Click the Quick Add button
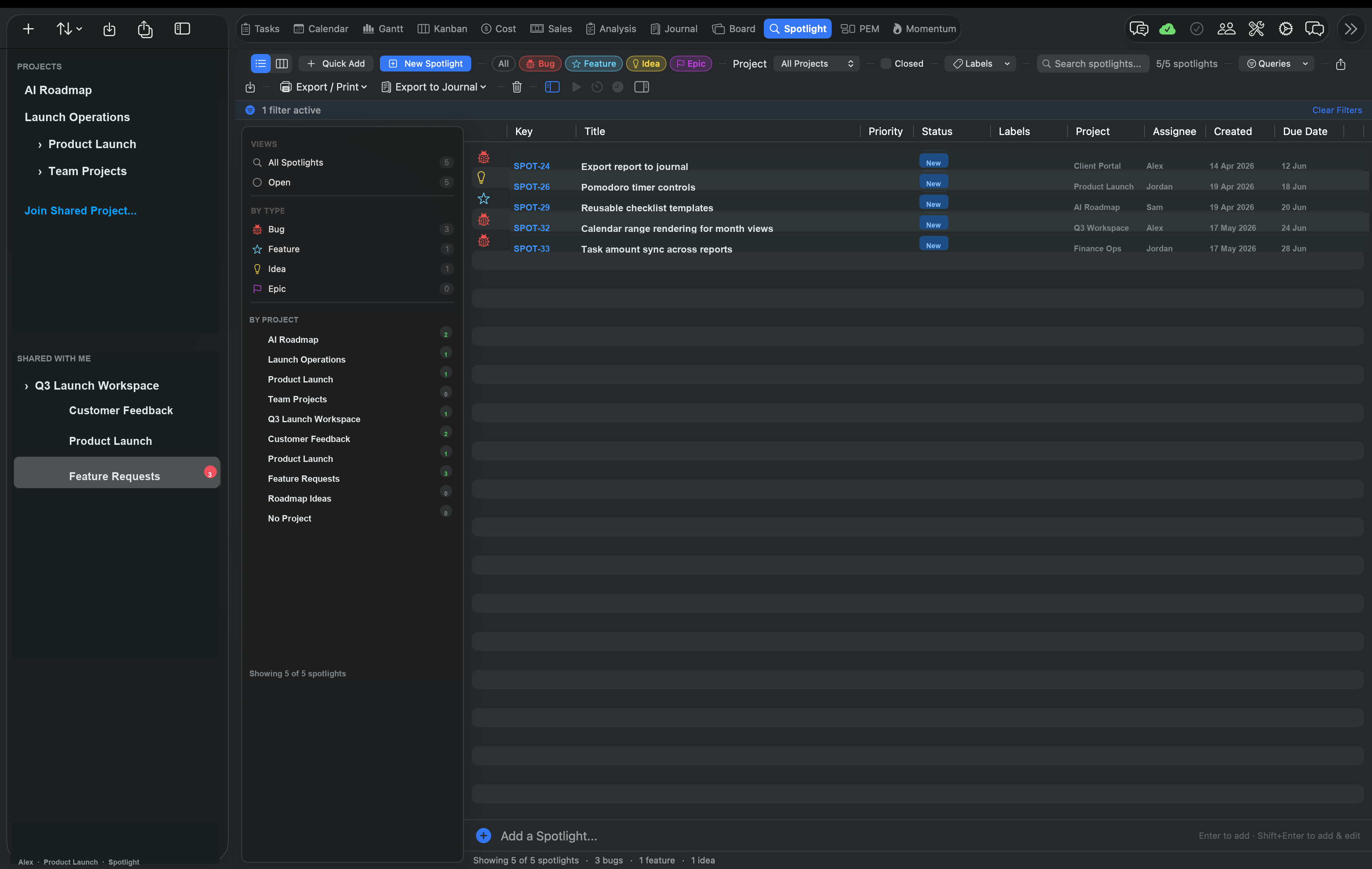1372x869 pixels. click(x=335, y=64)
